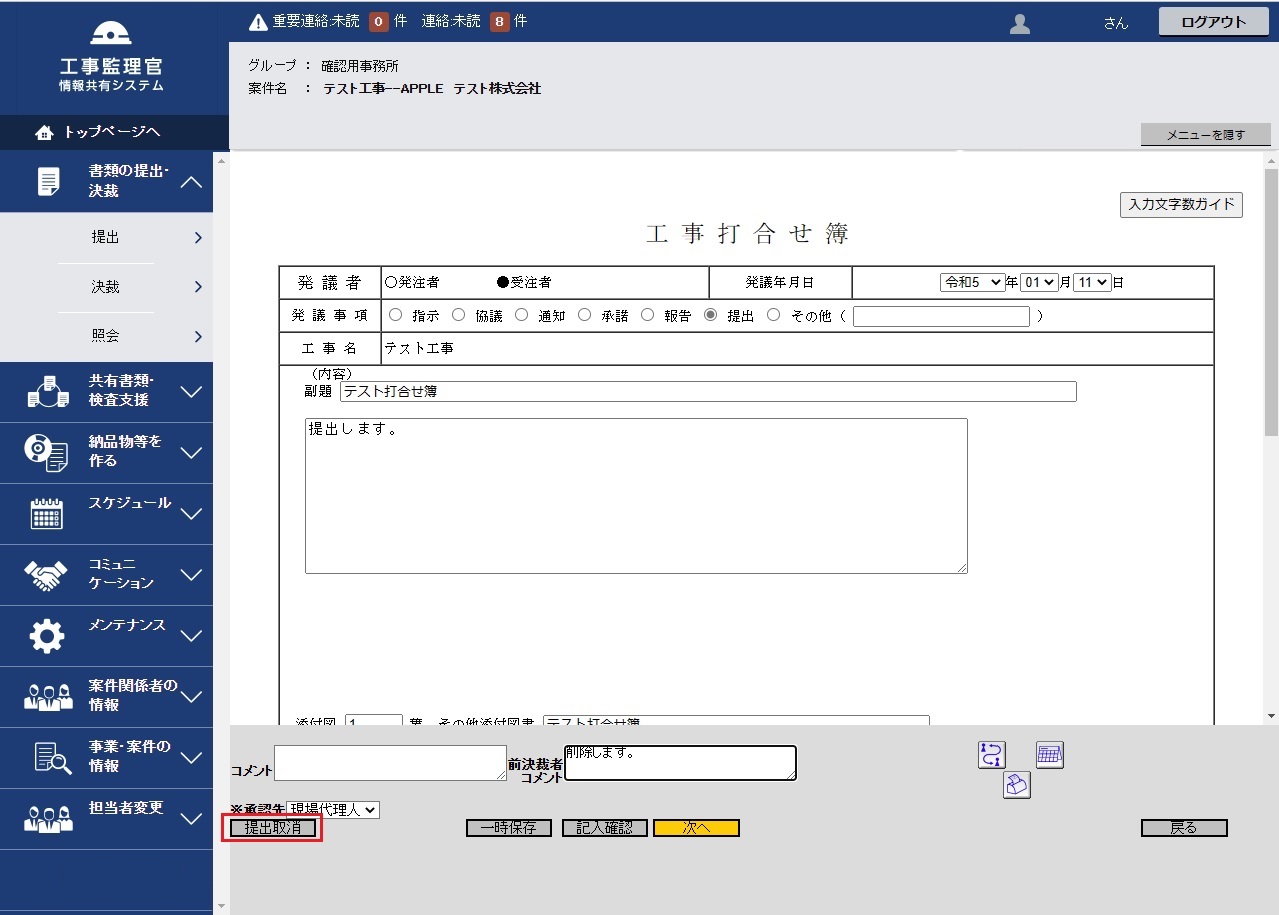Select the その他 radio button
This screenshot has width=1279, height=915.
coord(773,315)
